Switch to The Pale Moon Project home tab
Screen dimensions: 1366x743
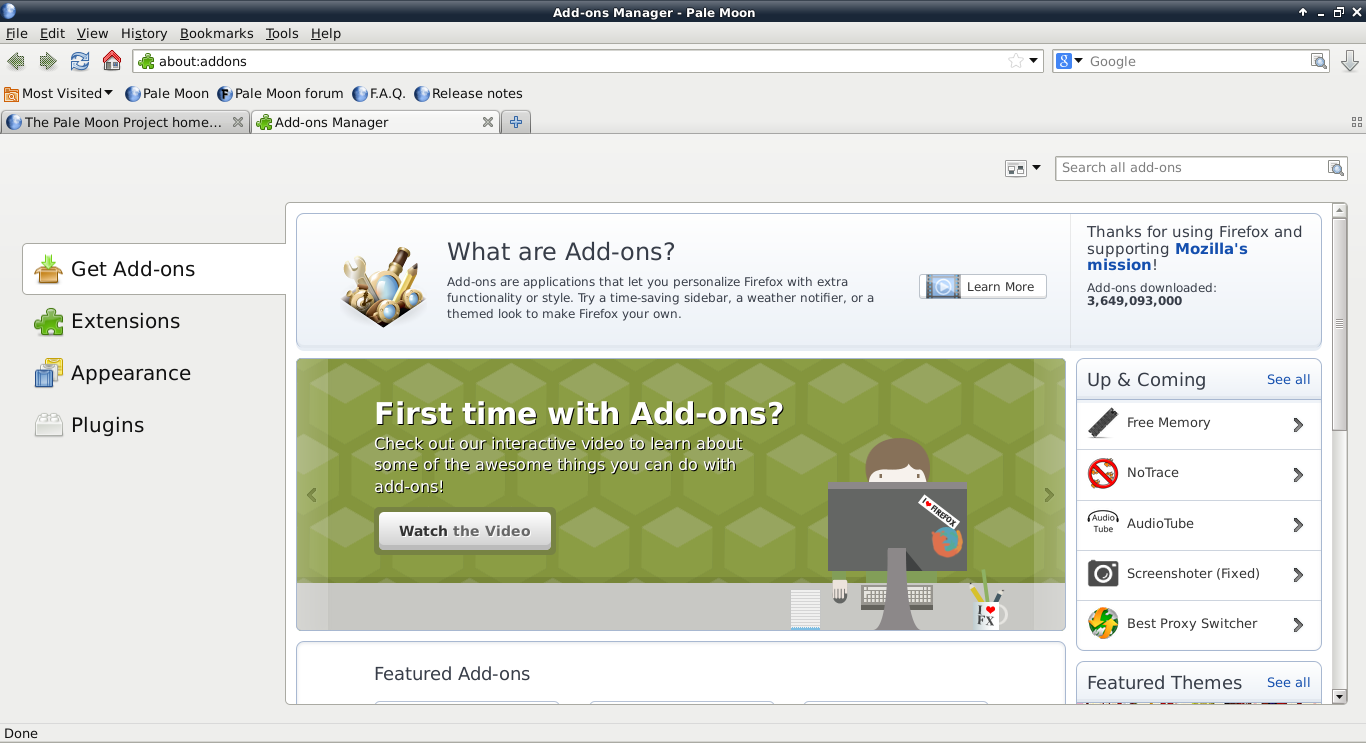tap(125, 122)
